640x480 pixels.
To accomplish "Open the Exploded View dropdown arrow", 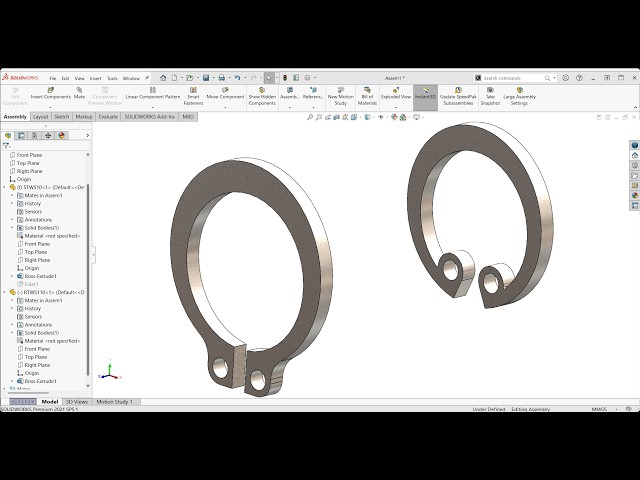I will 396,107.
